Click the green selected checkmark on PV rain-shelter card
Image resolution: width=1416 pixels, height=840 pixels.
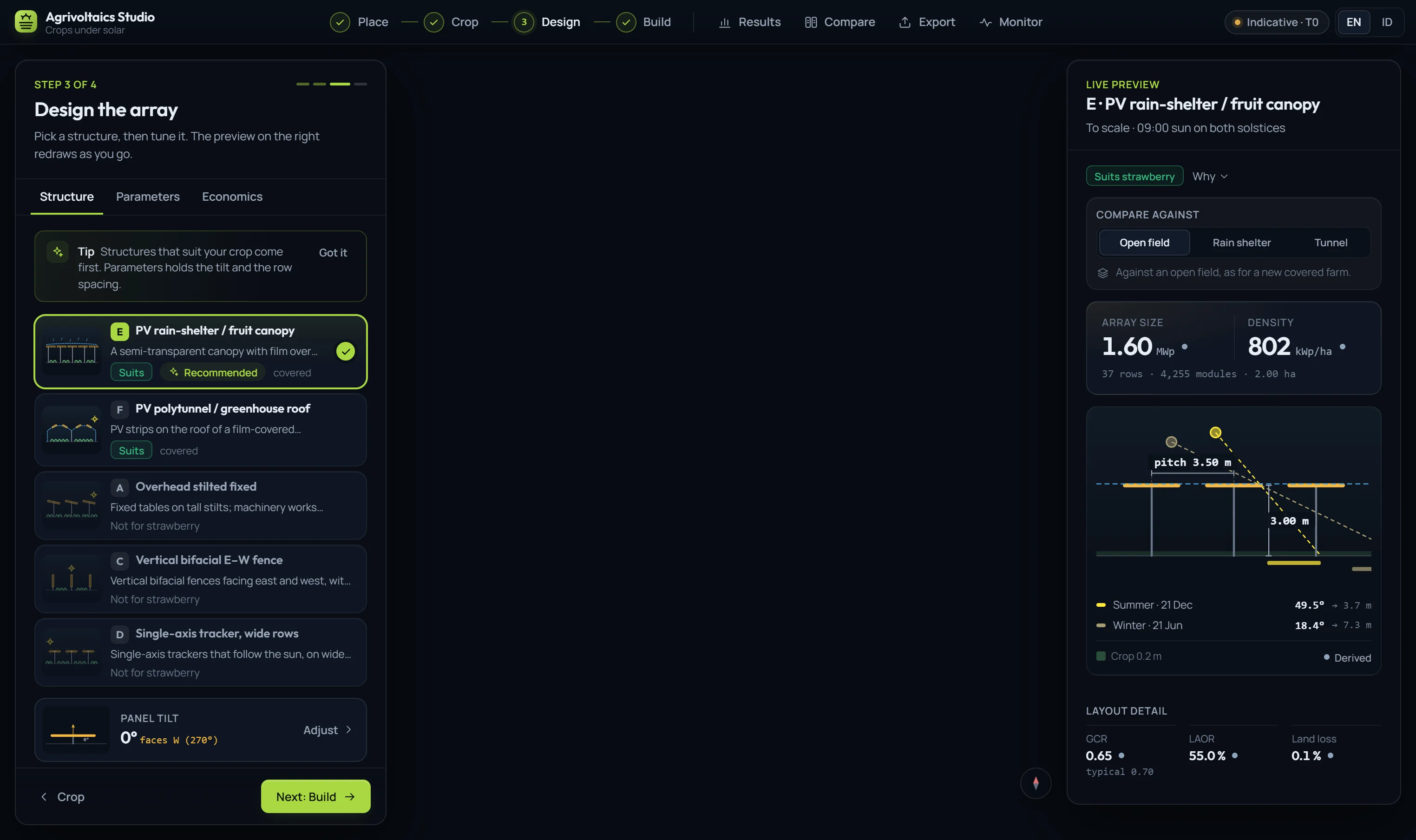coord(345,352)
